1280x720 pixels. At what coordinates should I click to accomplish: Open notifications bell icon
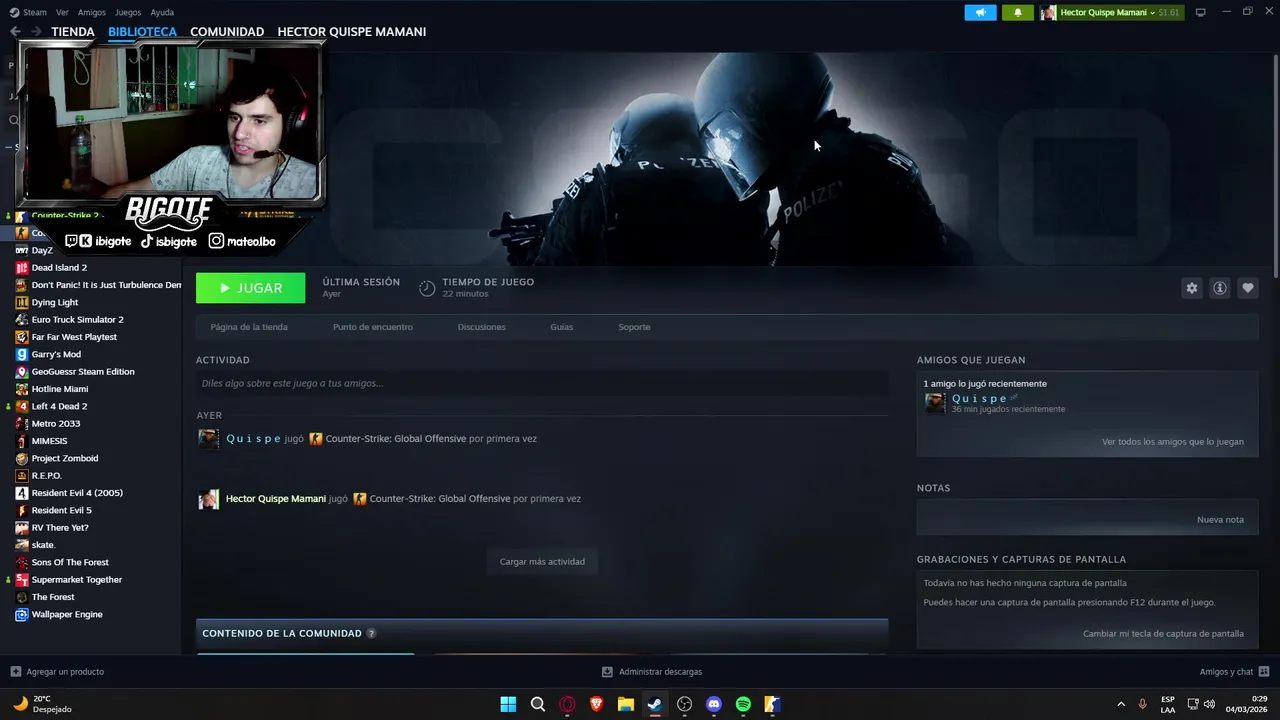[1018, 12]
